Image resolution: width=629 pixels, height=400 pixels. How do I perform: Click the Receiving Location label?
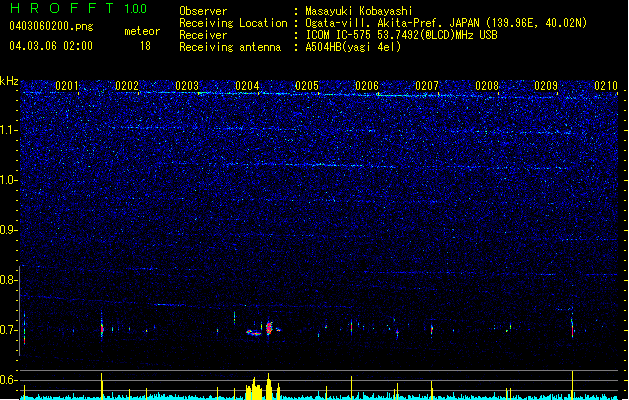tap(233, 23)
